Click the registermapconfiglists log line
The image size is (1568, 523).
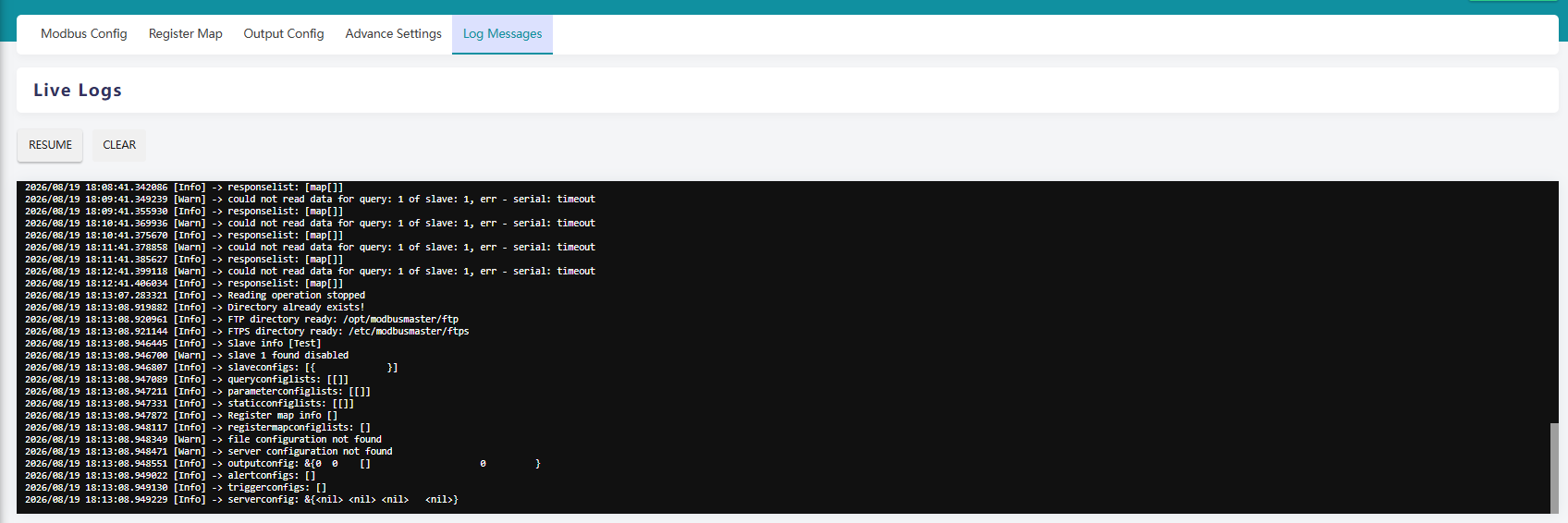(198, 428)
